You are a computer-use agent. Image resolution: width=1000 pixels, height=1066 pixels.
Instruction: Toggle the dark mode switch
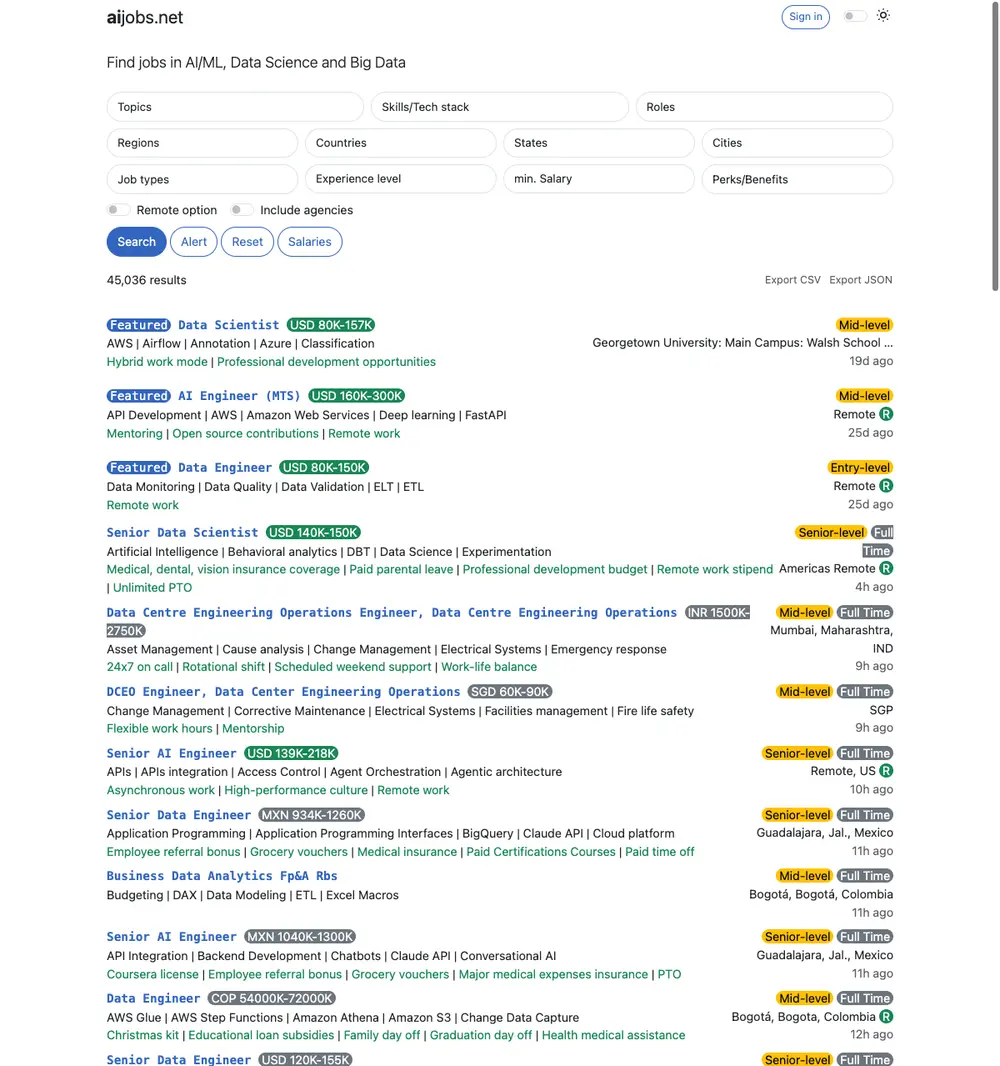[855, 16]
